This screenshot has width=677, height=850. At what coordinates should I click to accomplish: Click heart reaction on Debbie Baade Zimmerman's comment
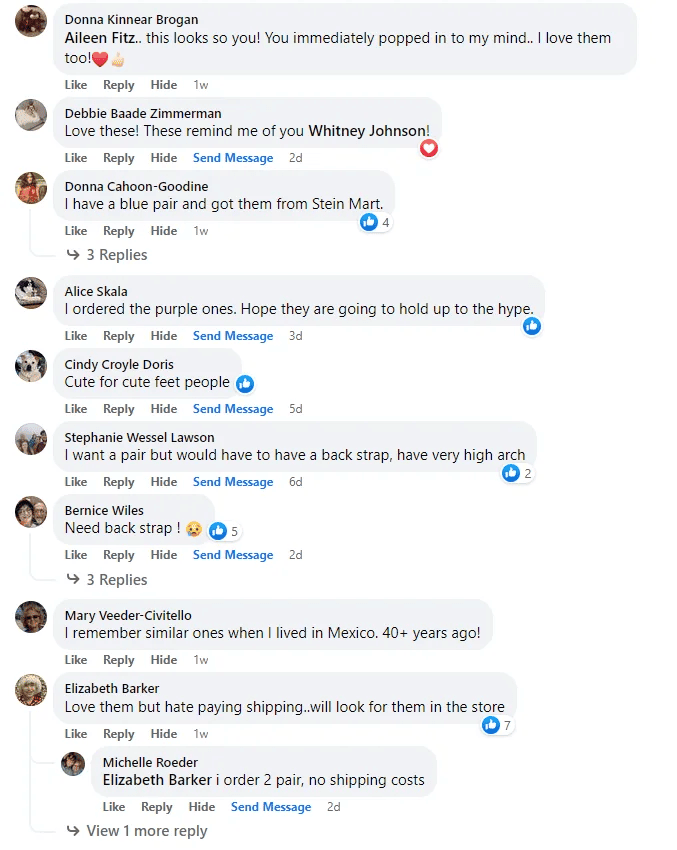(x=429, y=148)
